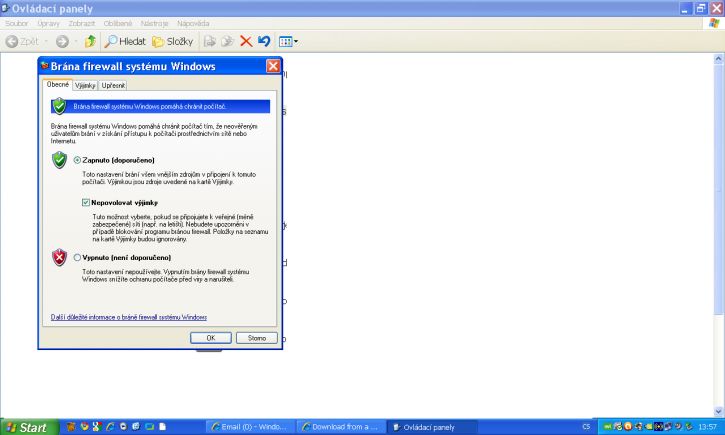Switch to Download from a... taskbar window
This screenshot has width=725, height=435.
(x=341, y=427)
